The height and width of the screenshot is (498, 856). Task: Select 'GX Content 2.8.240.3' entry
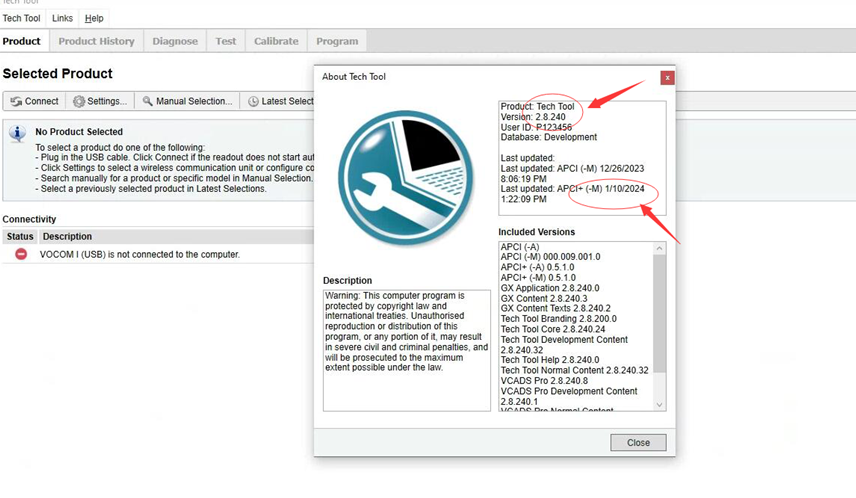coord(544,298)
